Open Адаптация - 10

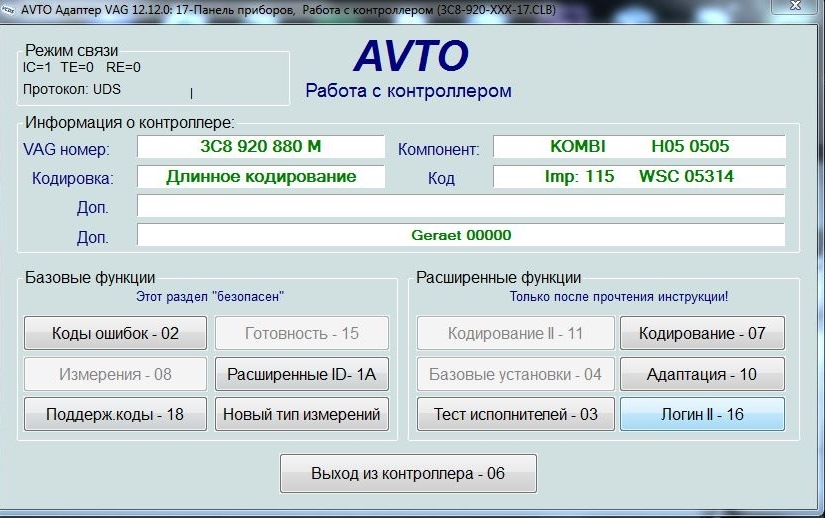[702, 374]
